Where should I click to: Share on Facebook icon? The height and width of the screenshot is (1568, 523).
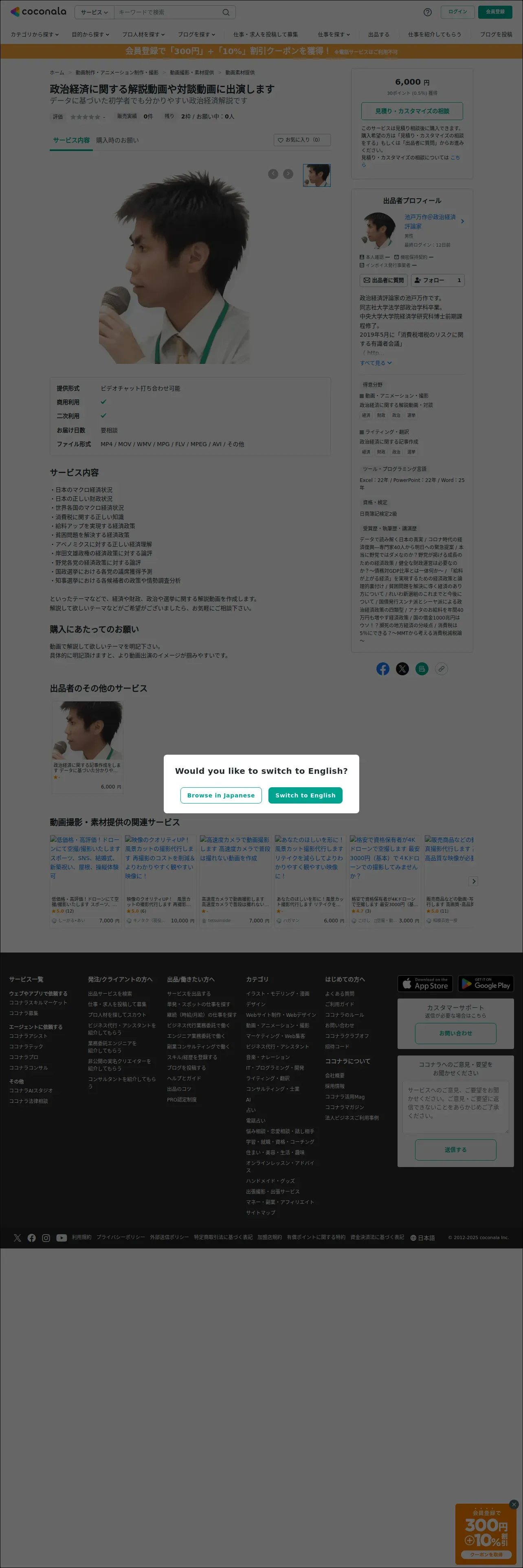click(x=383, y=669)
